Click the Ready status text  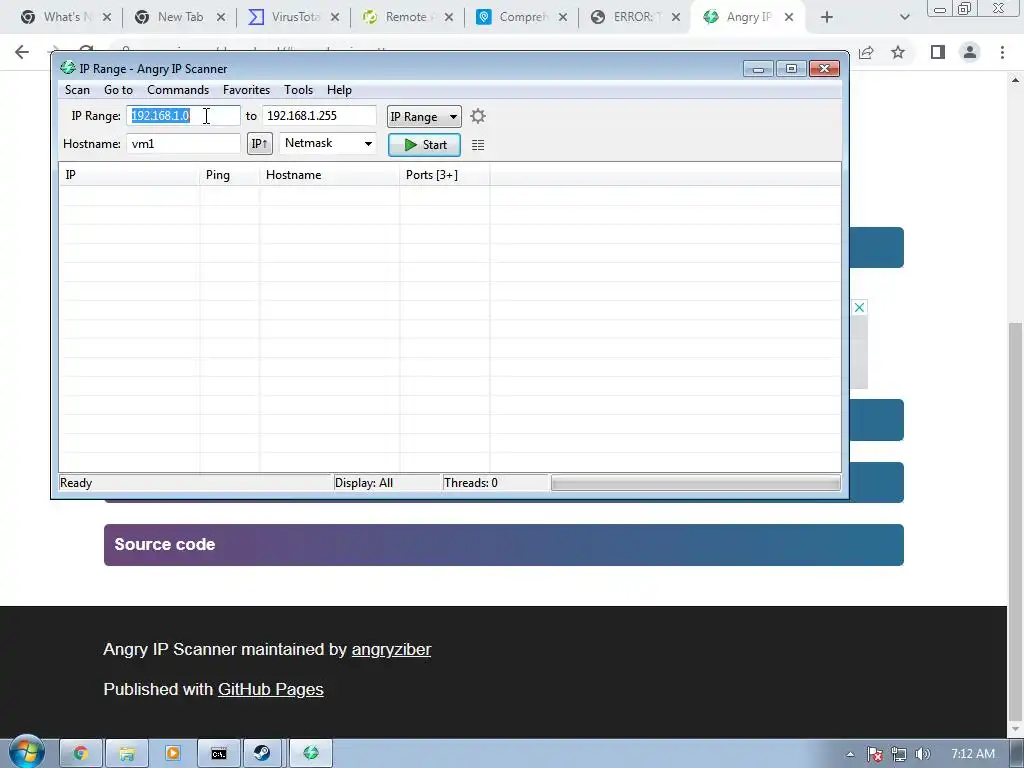76,483
